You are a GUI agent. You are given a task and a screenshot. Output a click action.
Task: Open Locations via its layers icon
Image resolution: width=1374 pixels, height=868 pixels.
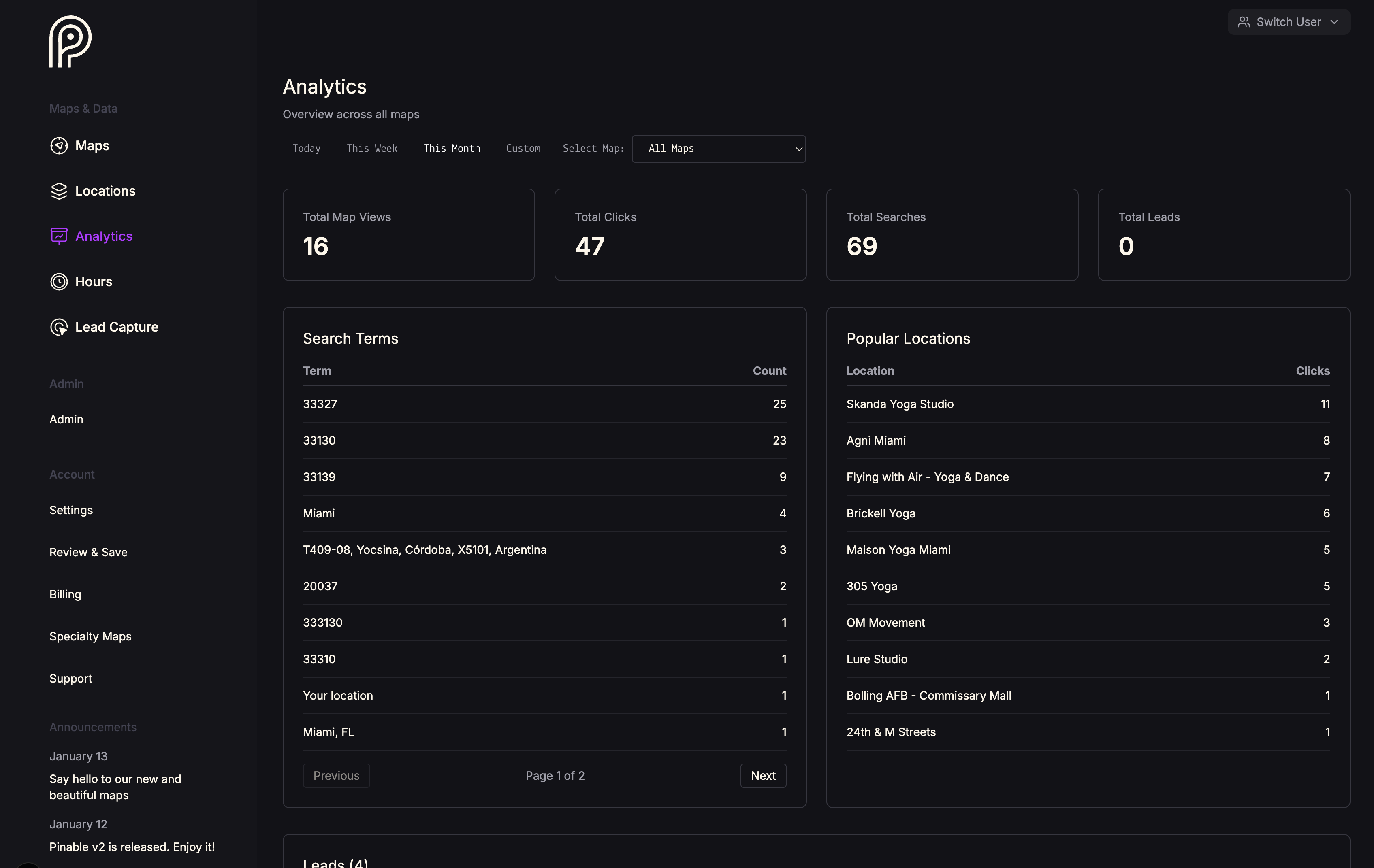[59, 191]
